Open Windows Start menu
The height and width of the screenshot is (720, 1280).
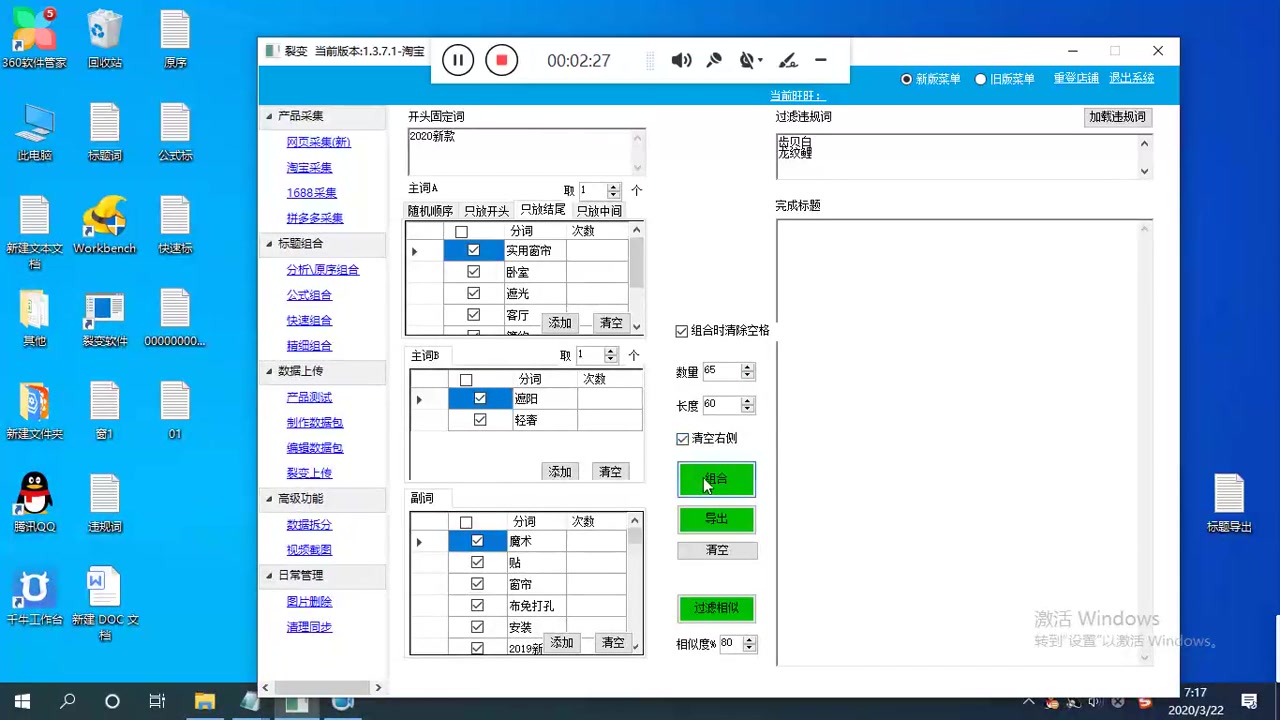pos(22,701)
